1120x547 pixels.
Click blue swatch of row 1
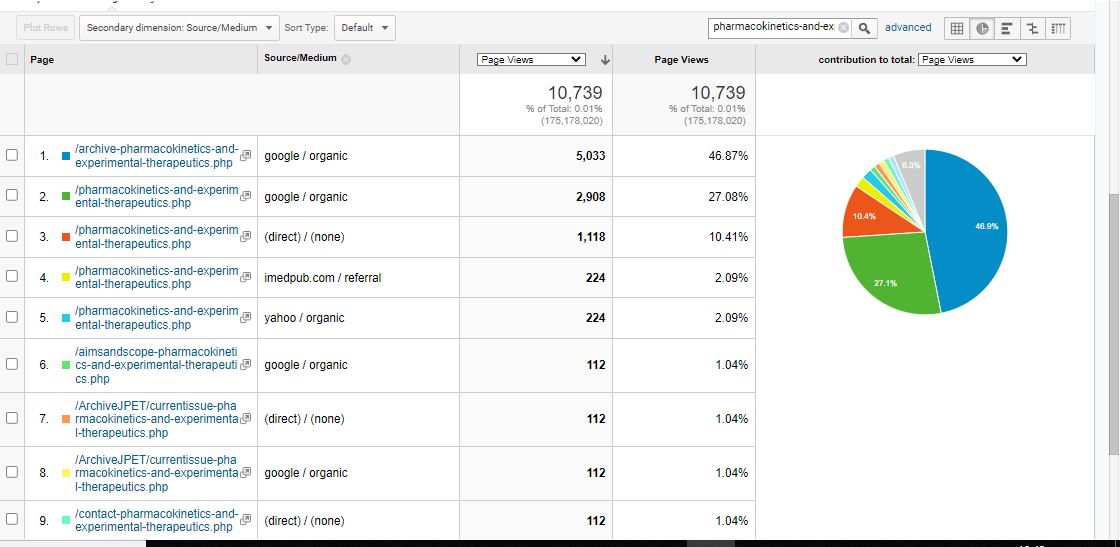tap(66, 156)
